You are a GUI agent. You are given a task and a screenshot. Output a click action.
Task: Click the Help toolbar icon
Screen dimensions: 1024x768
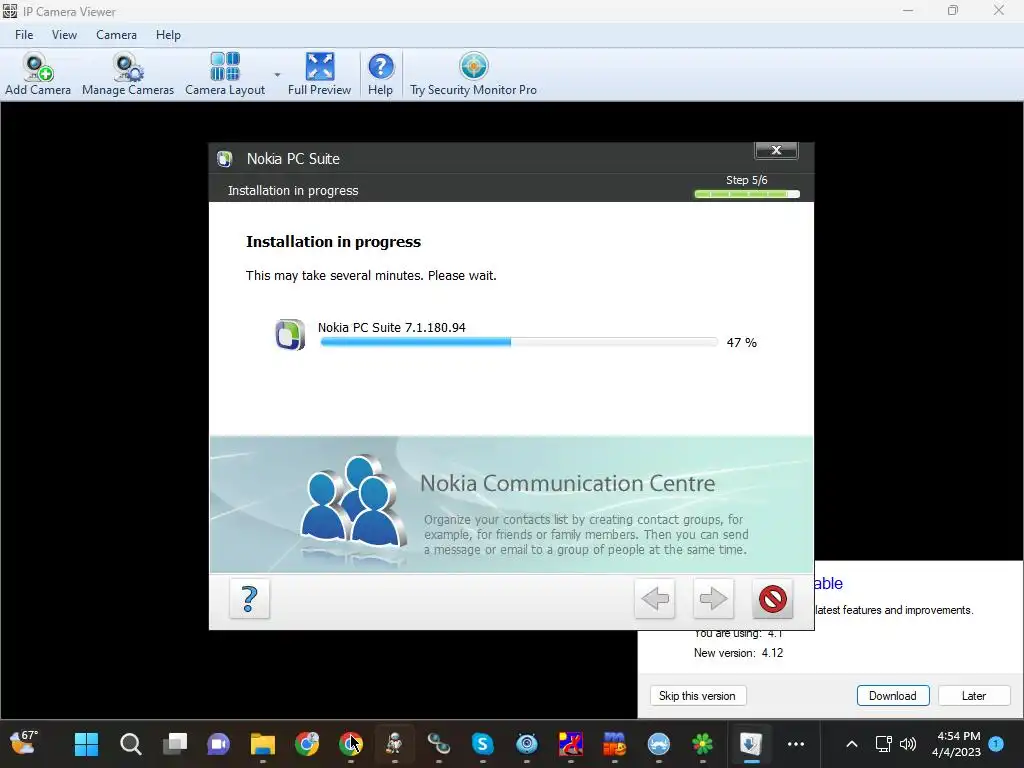(380, 74)
